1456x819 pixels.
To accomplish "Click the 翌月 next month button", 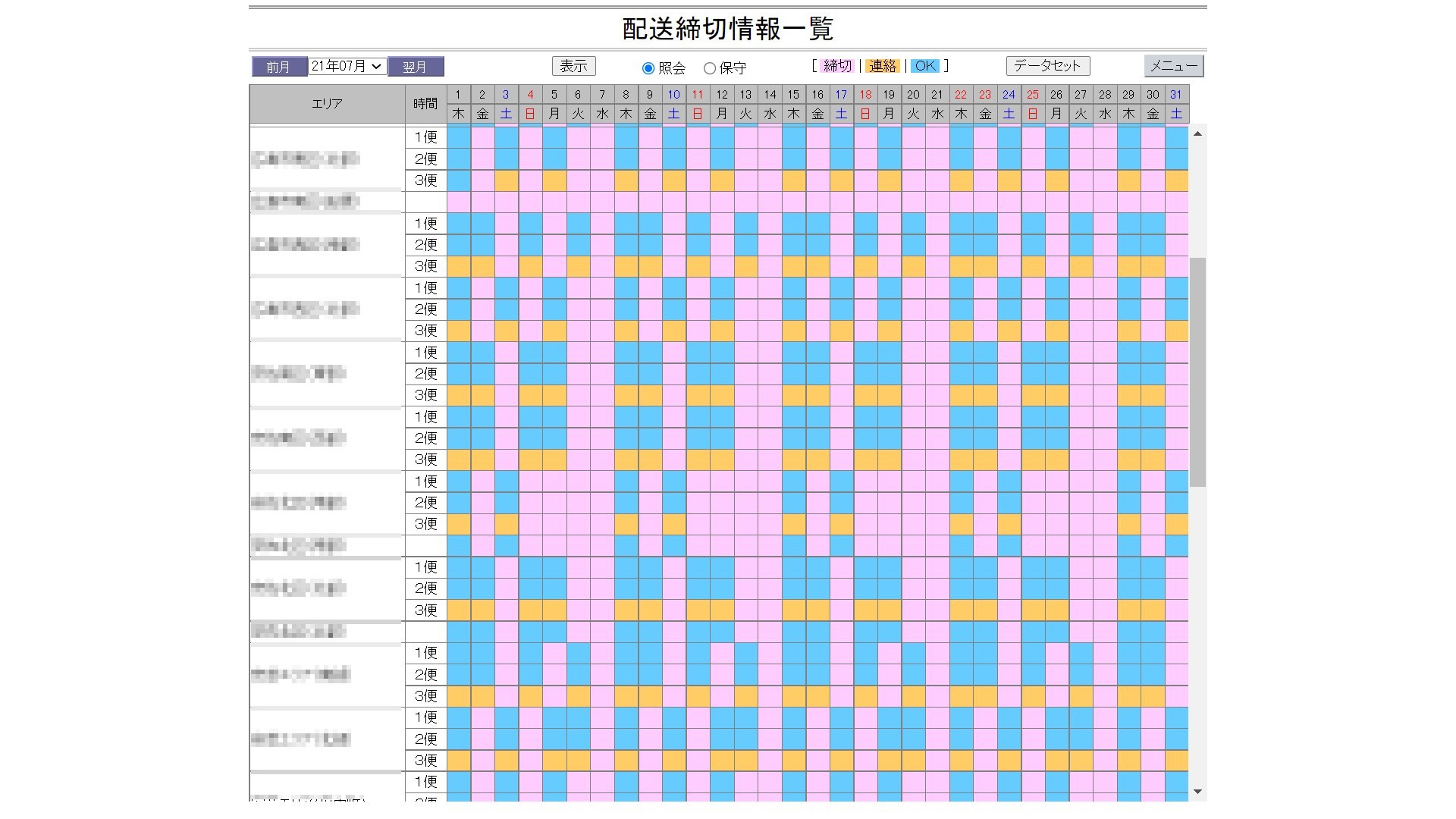I will point(416,67).
